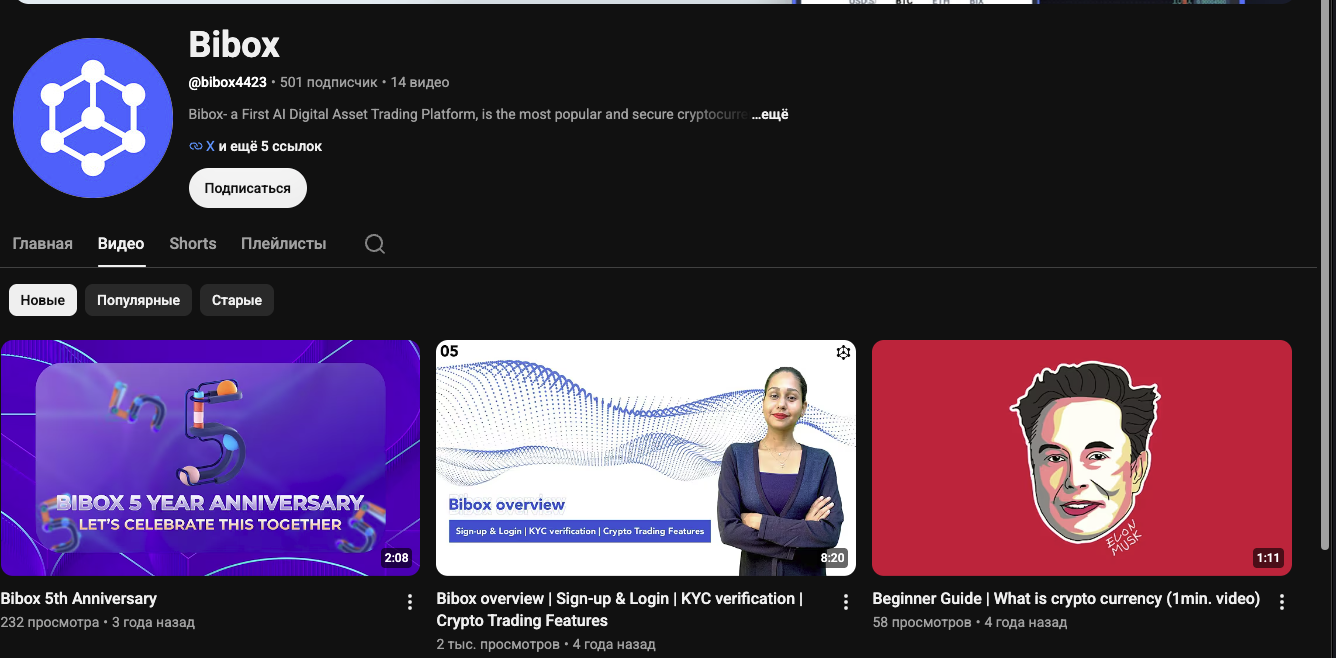1336x658 pixels.
Task: Click the 2 тыс. просмотров view count
Action: (498, 644)
